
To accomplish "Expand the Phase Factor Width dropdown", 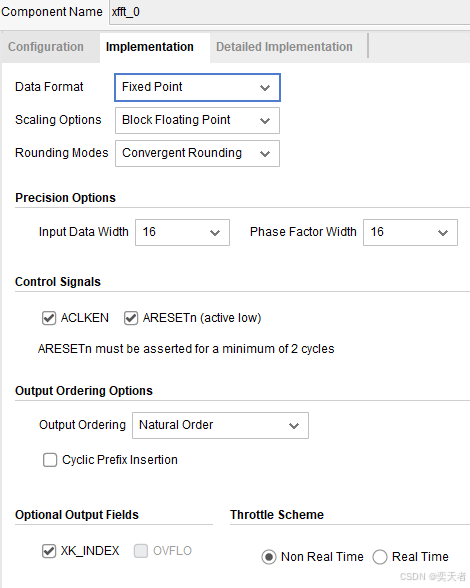I will tap(410, 232).
